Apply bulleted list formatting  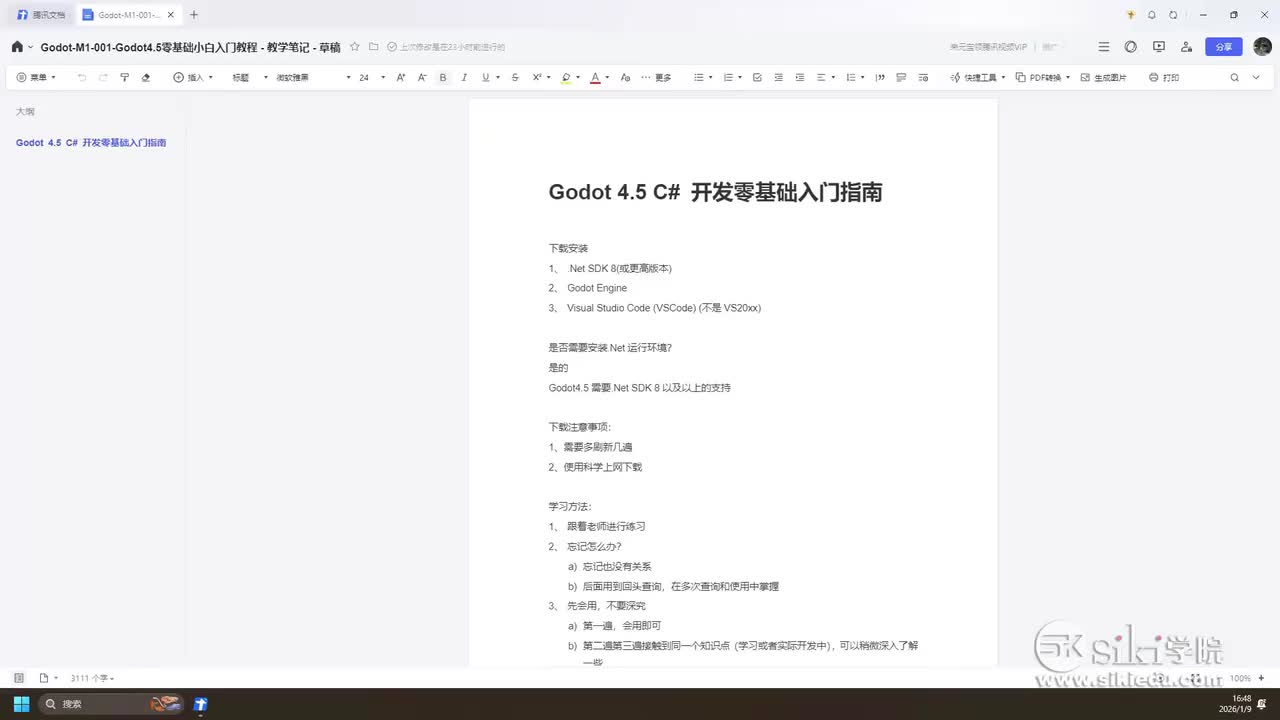[698, 77]
